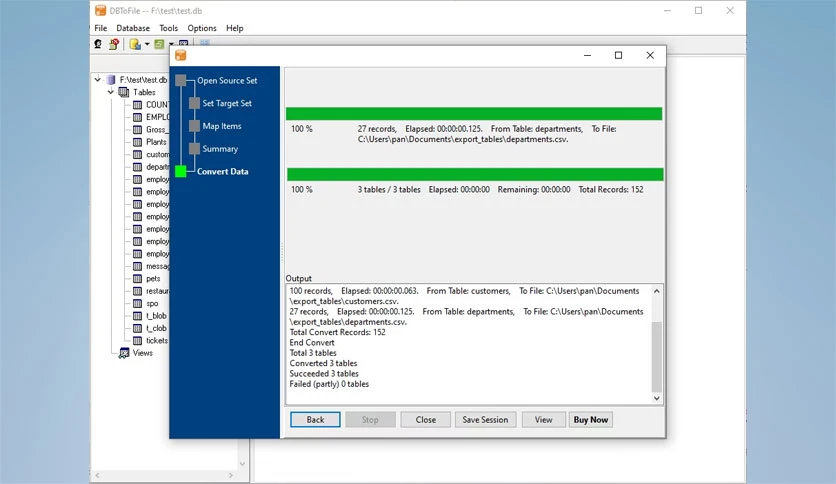The width and height of the screenshot is (836, 484).
Task: Click the Save Session button
Action: point(485,420)
